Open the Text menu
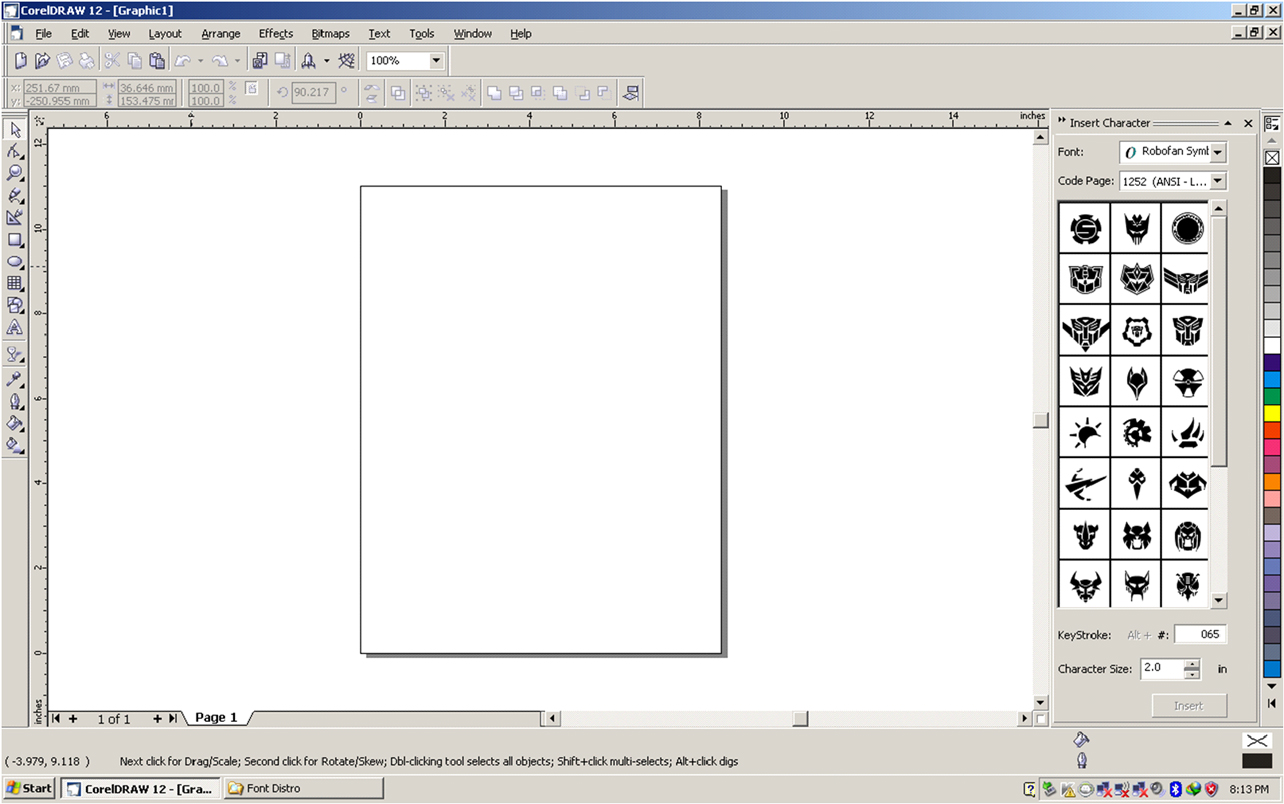This screenshot has width=1284, height=804. point(379,33)
